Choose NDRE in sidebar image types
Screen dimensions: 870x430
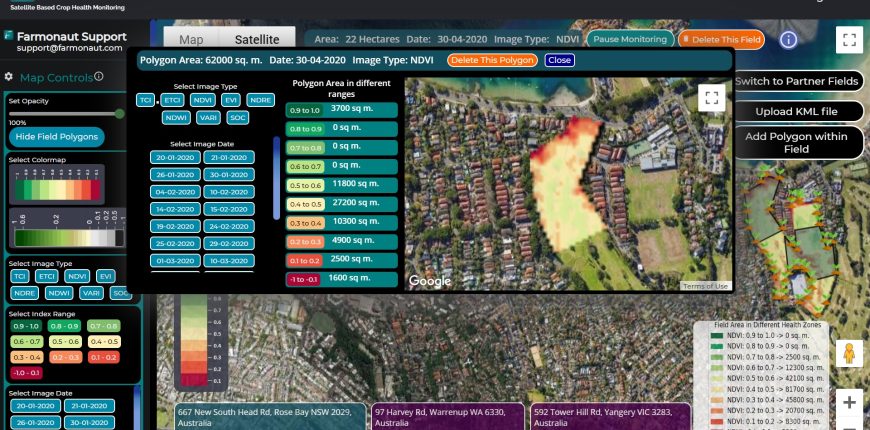click(x=24, y=293)
